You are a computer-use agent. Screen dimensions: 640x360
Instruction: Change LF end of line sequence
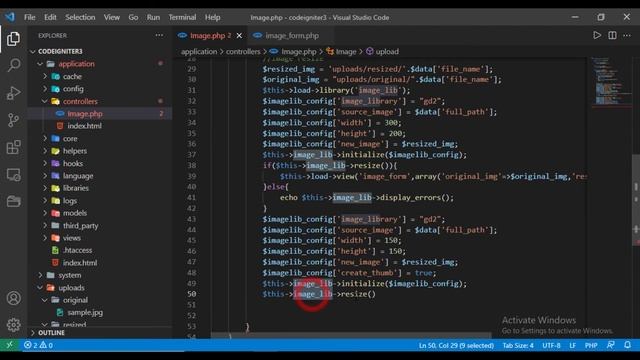(x=572, y=345)
